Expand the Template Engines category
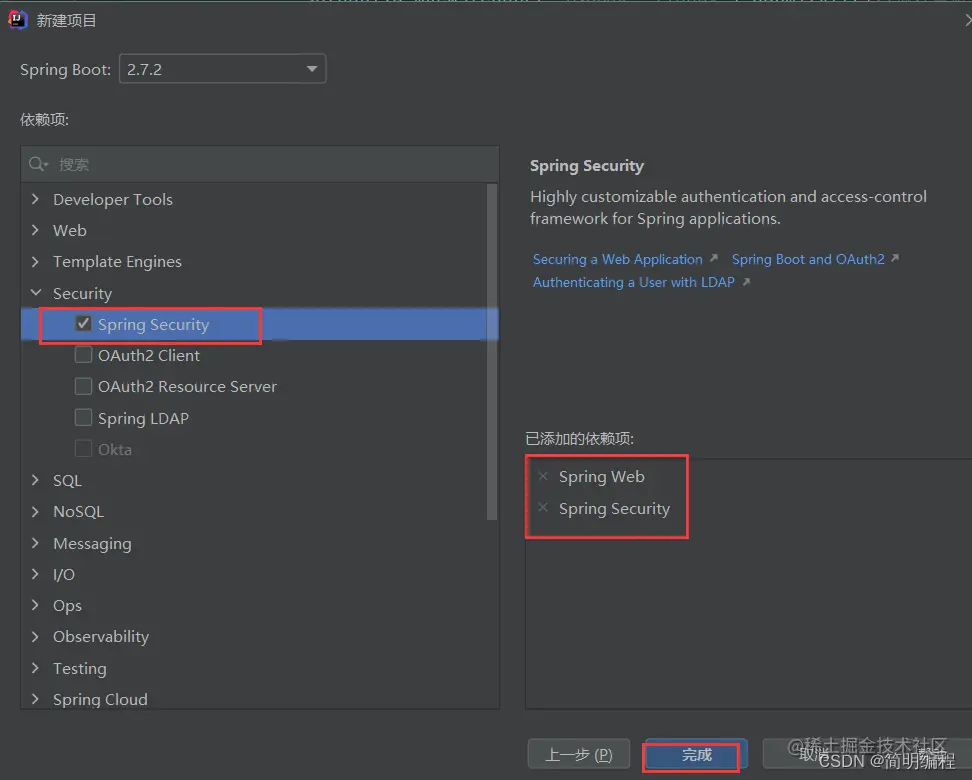The width and height of the screenshot is (972, 780). click(35, 261)
